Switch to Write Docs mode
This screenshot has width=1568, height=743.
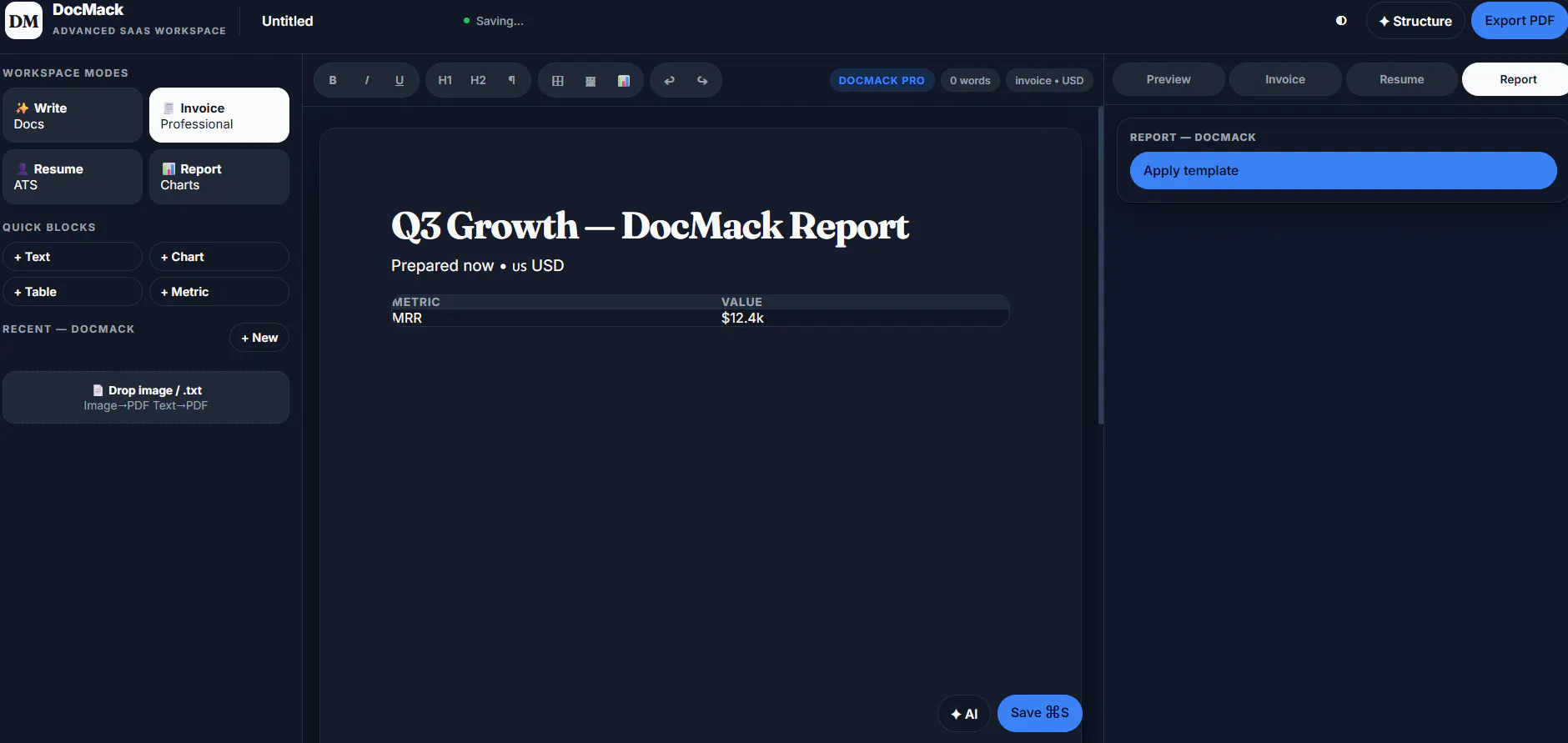click(x=73, y=116)
